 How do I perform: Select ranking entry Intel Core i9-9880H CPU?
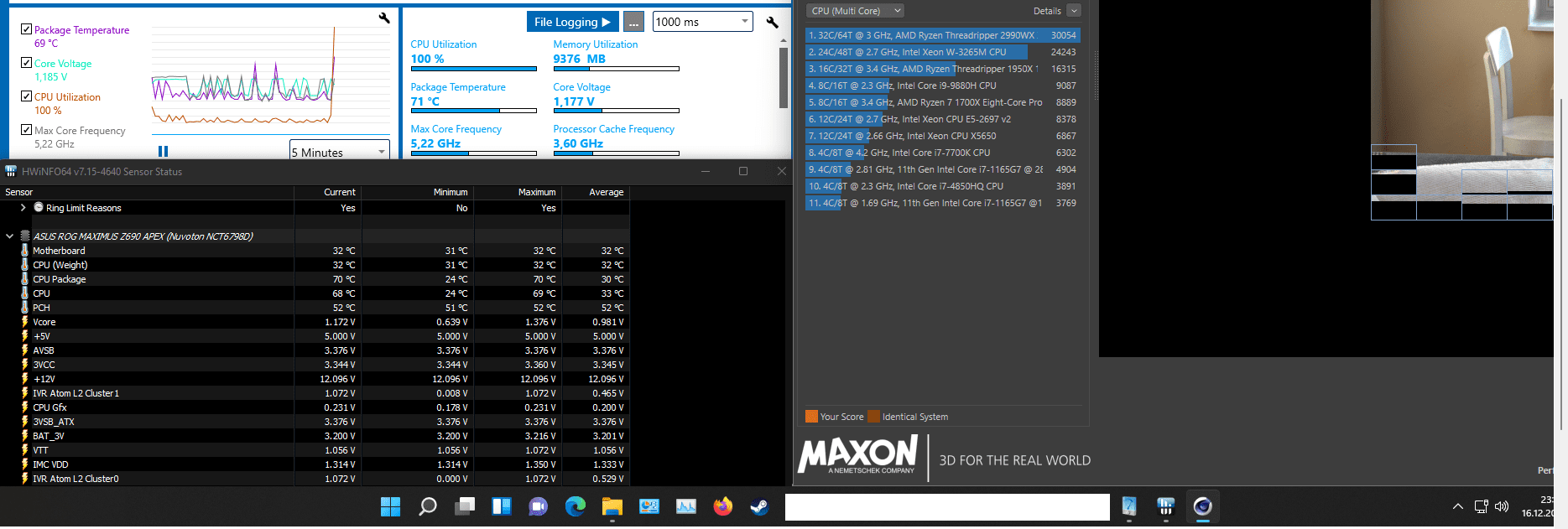tap(943, 86)
